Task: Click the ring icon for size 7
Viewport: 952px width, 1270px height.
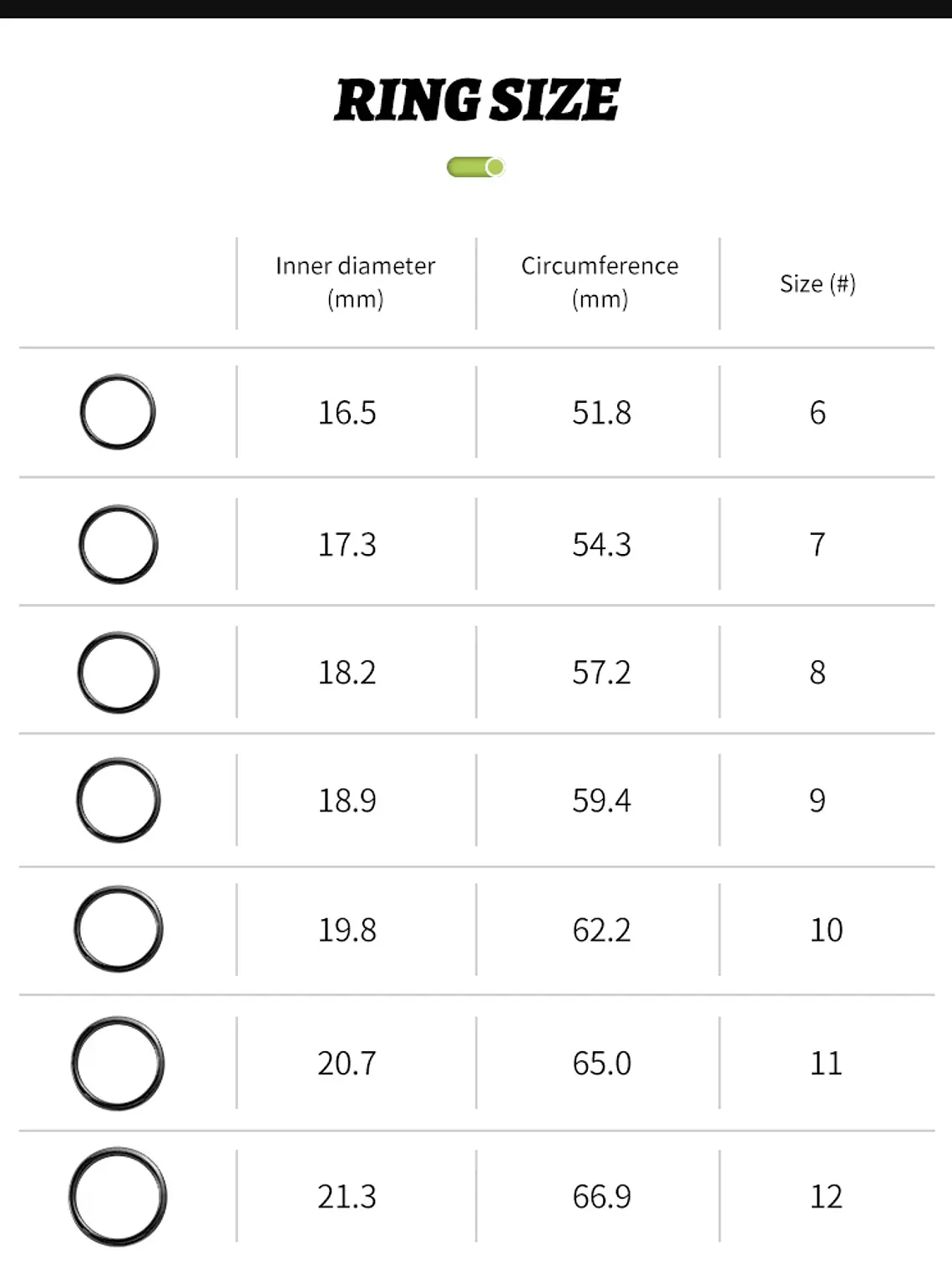Action: point(118,544)
